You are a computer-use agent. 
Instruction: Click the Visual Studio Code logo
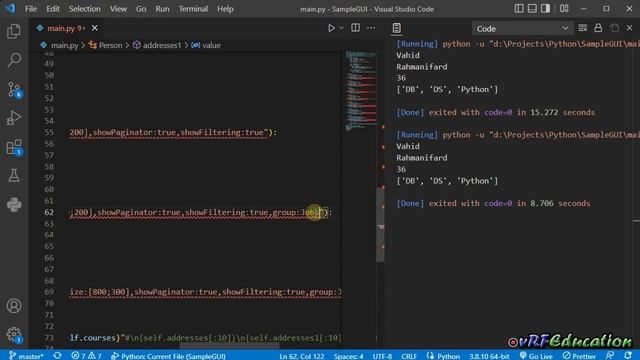(x=10, y=8)
